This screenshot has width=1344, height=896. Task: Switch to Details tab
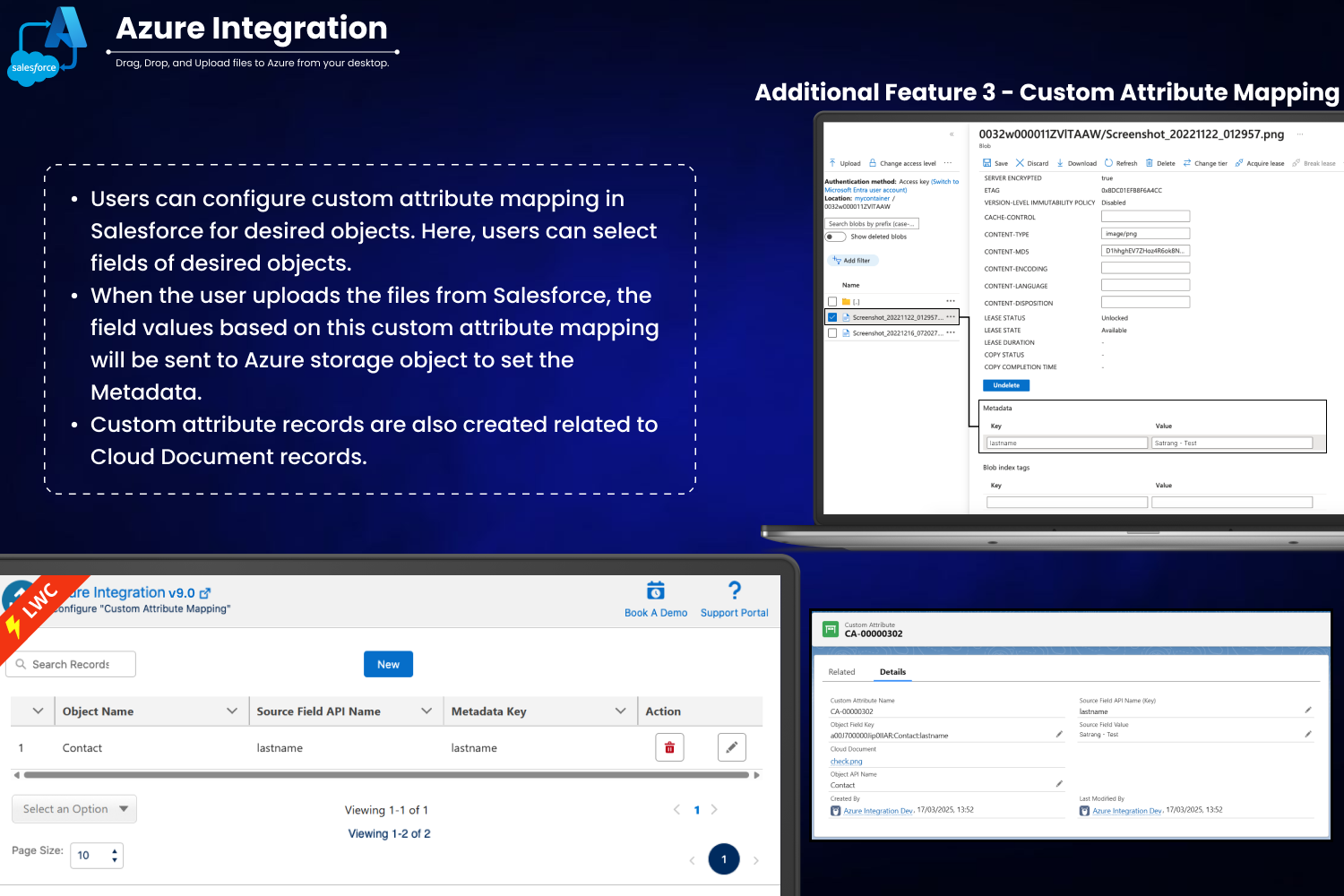click(x=892, y=672)
